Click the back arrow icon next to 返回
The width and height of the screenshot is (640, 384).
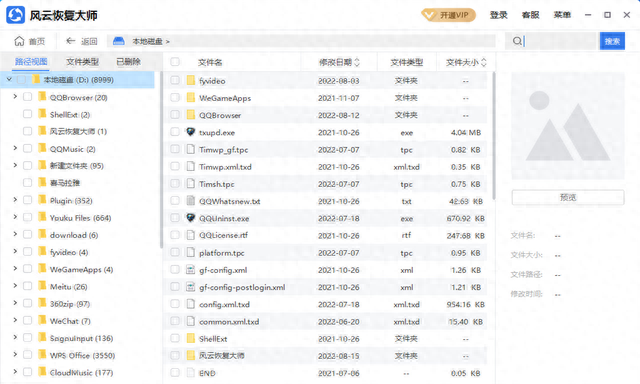71,41
